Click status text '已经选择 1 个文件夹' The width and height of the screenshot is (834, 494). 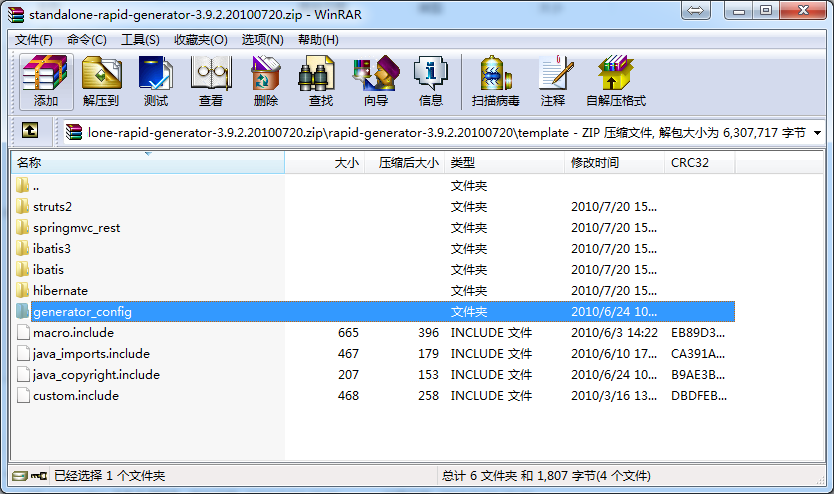pyautogui.click(x=110, y=475)
